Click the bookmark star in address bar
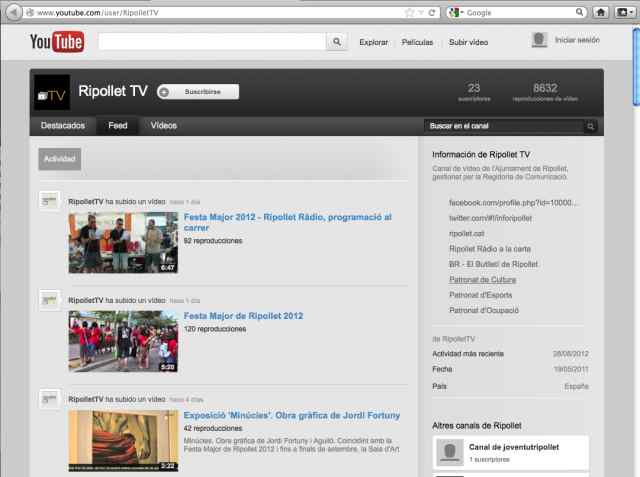The width and height of the screenshot is (640, 477). click(410, 12)
